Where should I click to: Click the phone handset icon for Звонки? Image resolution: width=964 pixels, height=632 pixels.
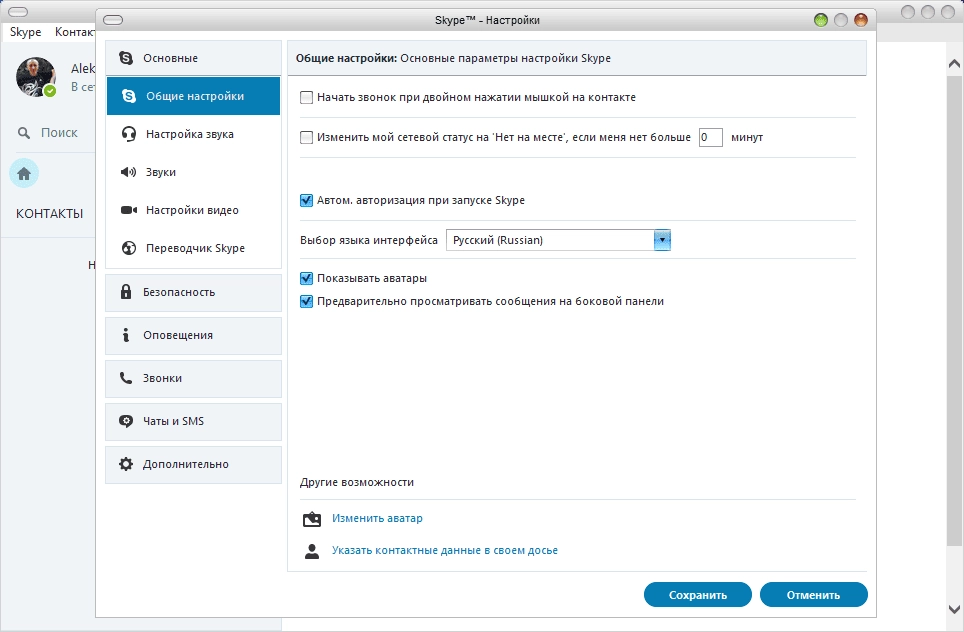click(126, 377)
